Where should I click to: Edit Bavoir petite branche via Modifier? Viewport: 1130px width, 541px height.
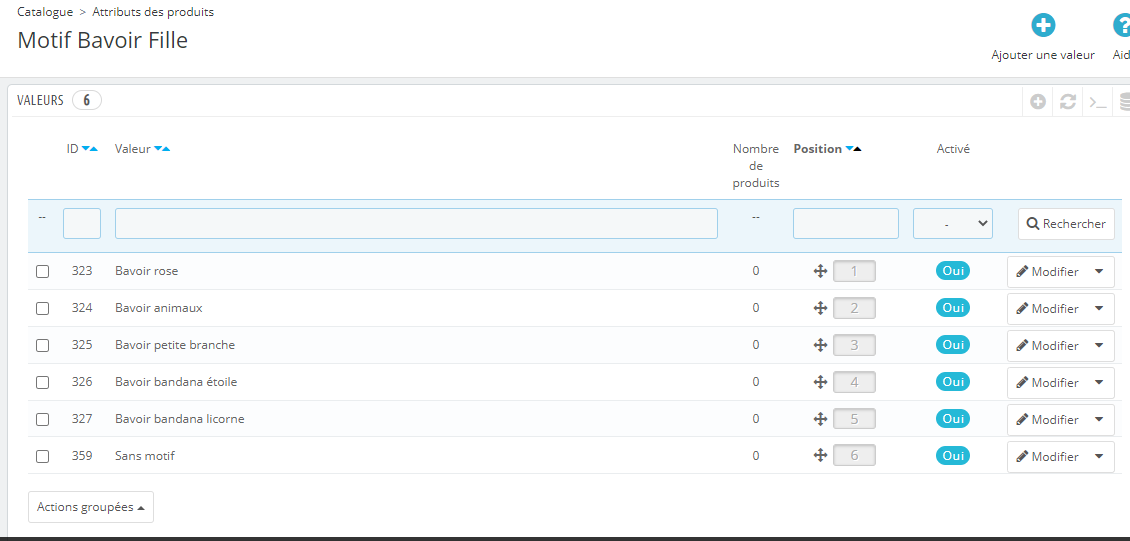click(1047, 345)
